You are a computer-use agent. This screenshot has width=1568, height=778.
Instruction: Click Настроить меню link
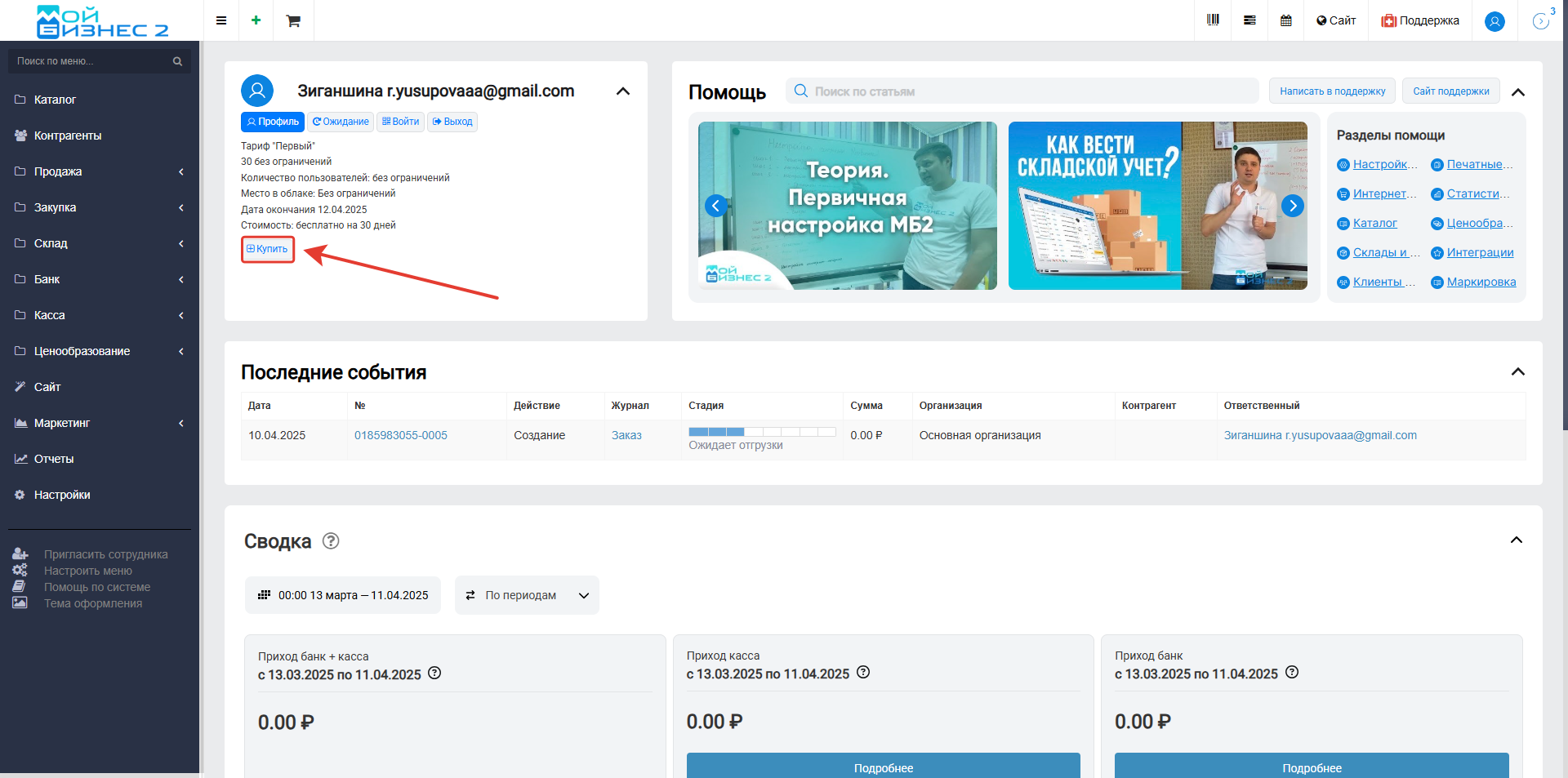point(88,571)
